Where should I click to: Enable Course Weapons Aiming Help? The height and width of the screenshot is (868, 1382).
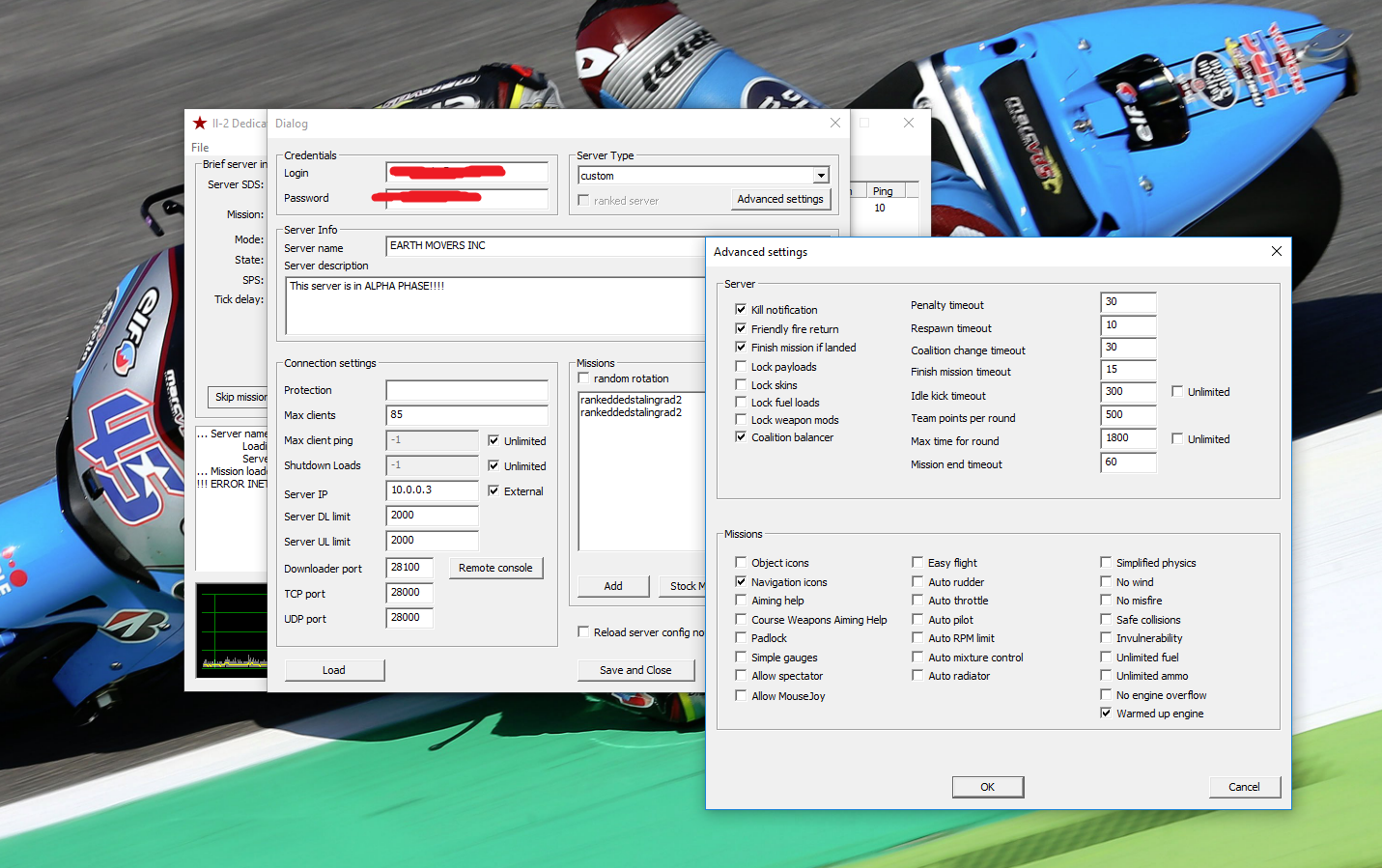pyautogui.click(x=741, y=619)
